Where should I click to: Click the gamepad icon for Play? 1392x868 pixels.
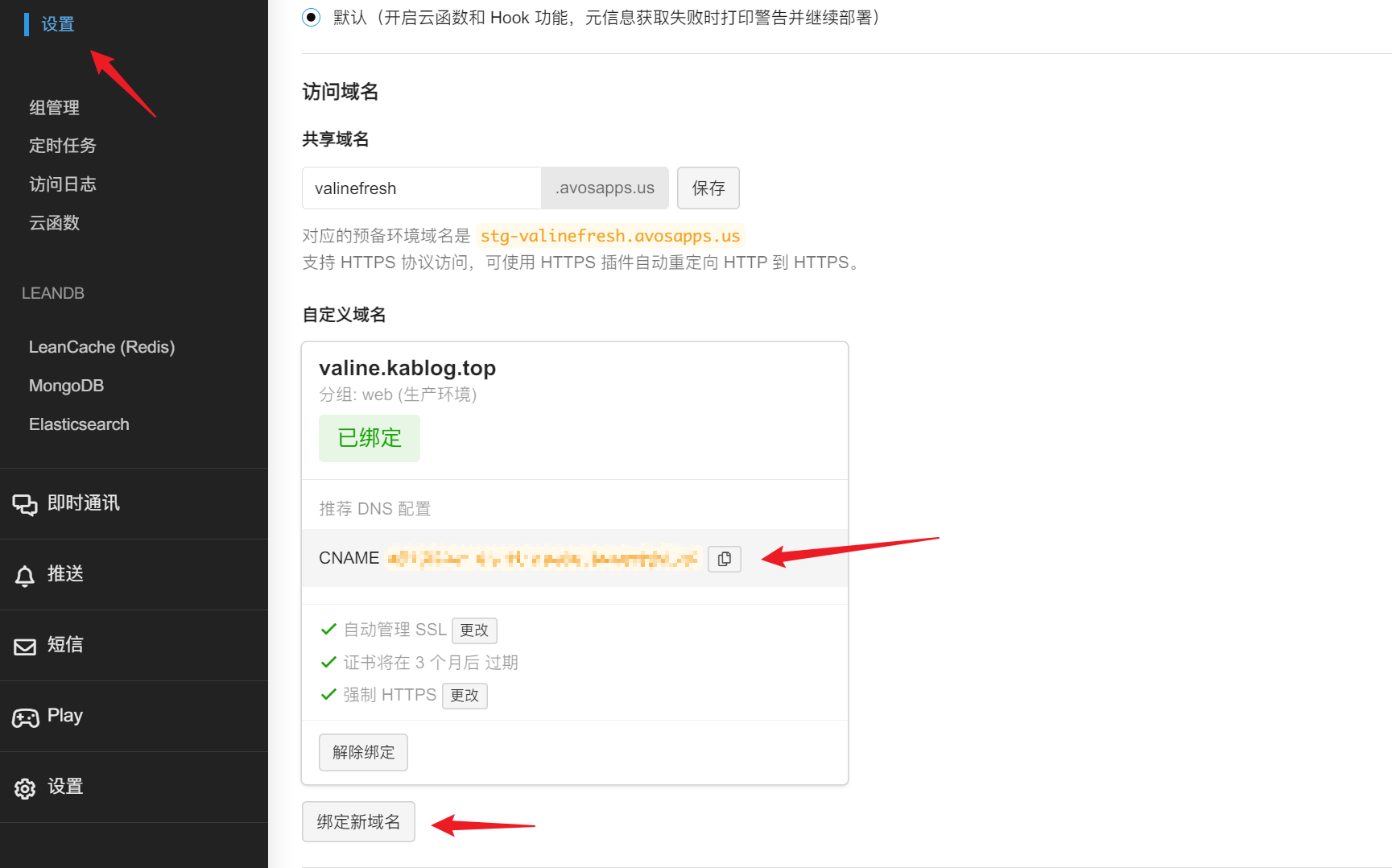[25, 717]
